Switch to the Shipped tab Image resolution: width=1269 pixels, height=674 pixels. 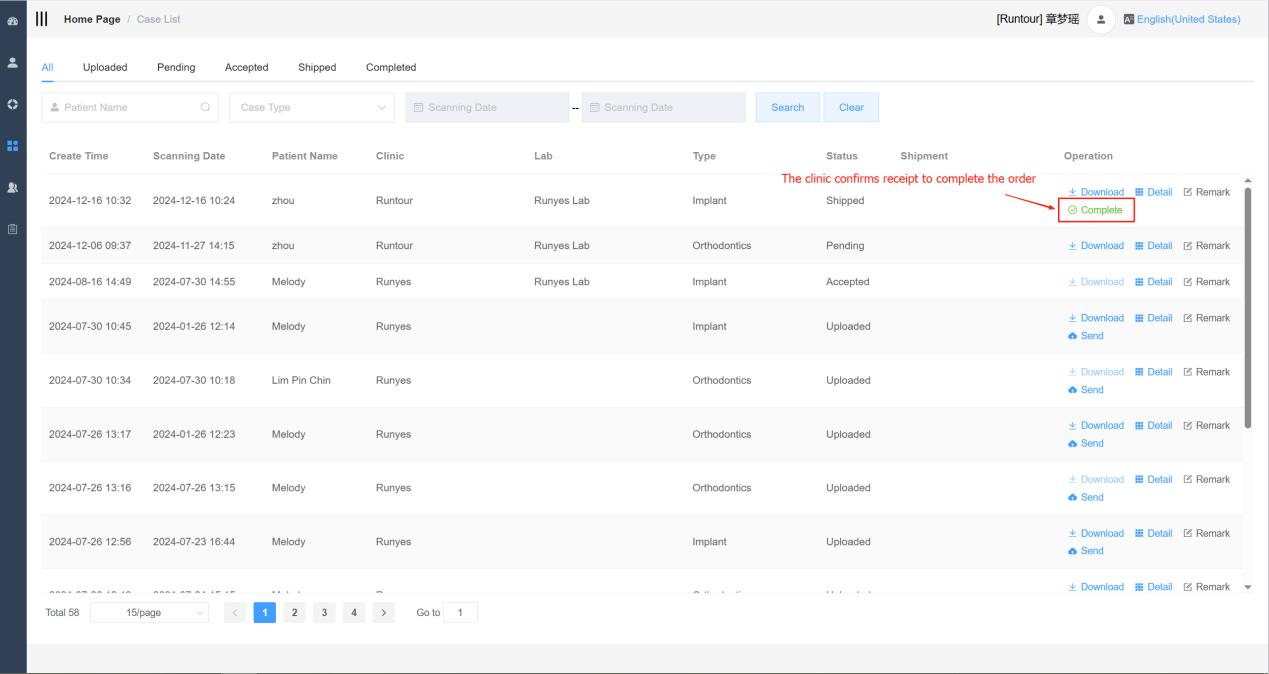(317, 67)
